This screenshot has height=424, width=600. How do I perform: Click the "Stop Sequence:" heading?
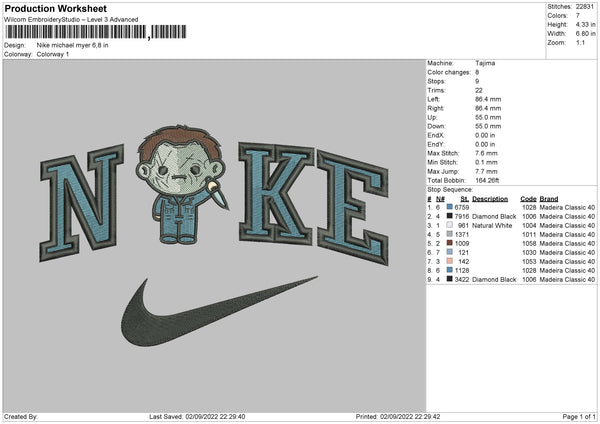[450, 189]
